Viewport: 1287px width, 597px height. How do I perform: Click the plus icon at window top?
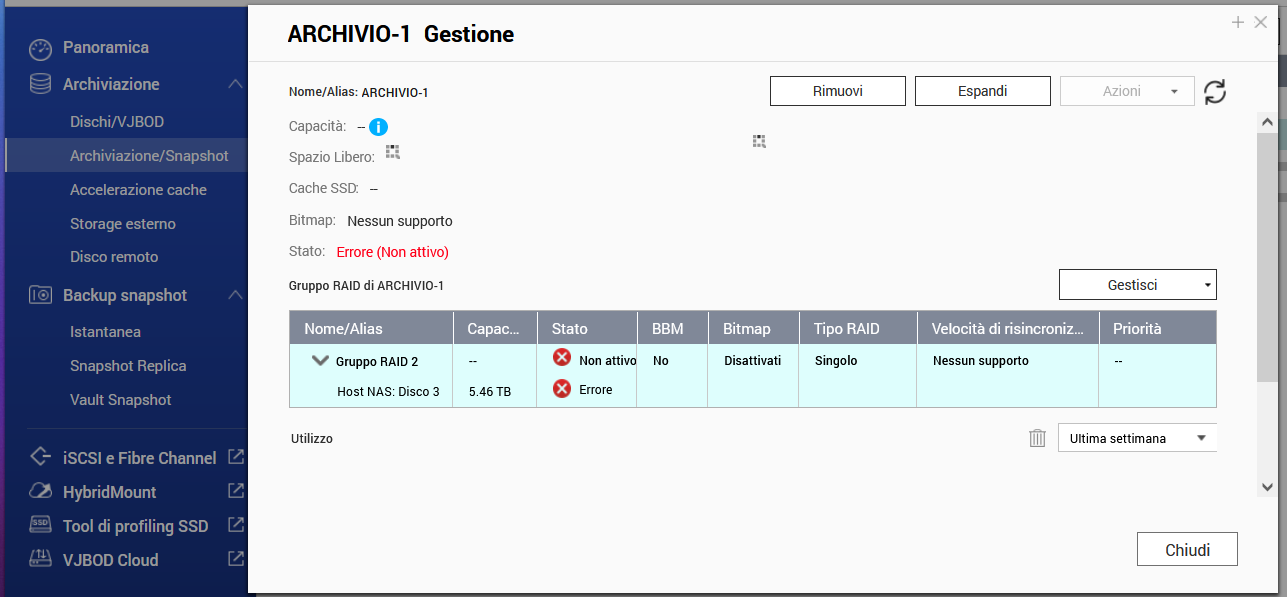click(1237, 22)
